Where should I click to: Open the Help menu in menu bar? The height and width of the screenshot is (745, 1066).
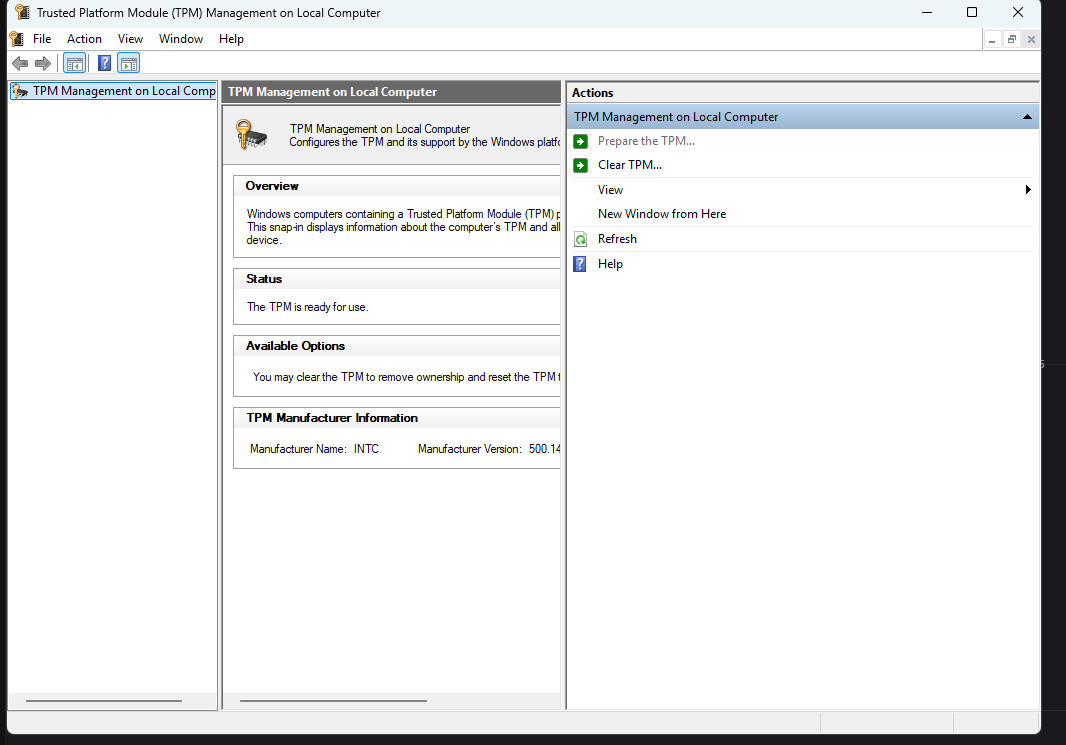pyautogui.click(x=231, y=39)
